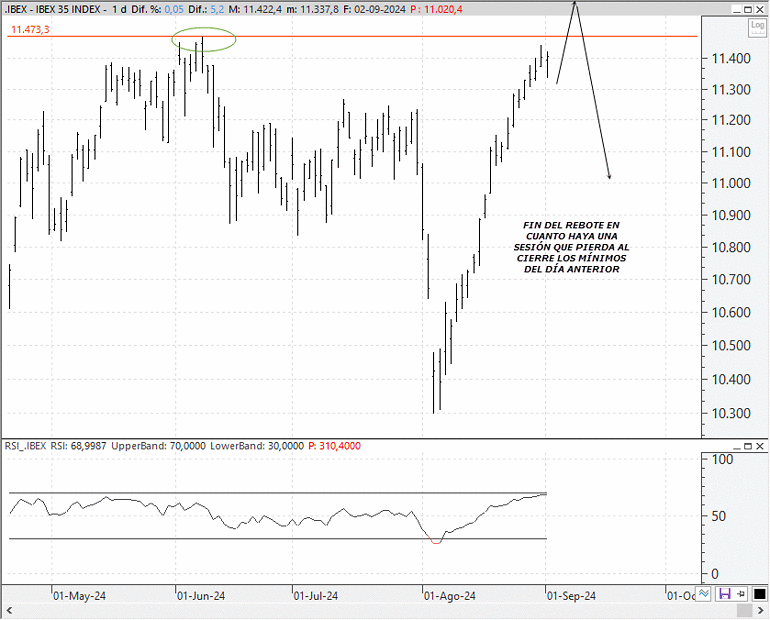
Task: Close the IBEX 35 chart pane
Action: (760, 9)
